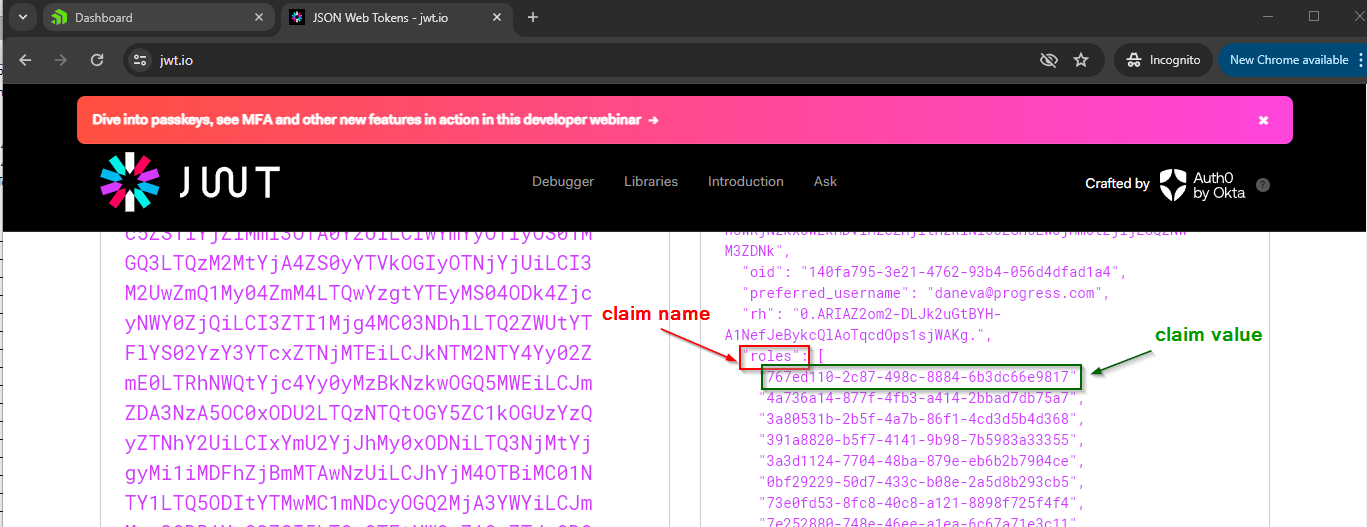1367x527 pixels.
Task: Close the JSON Web Tokens tab
Action: (x=497, y=17)
